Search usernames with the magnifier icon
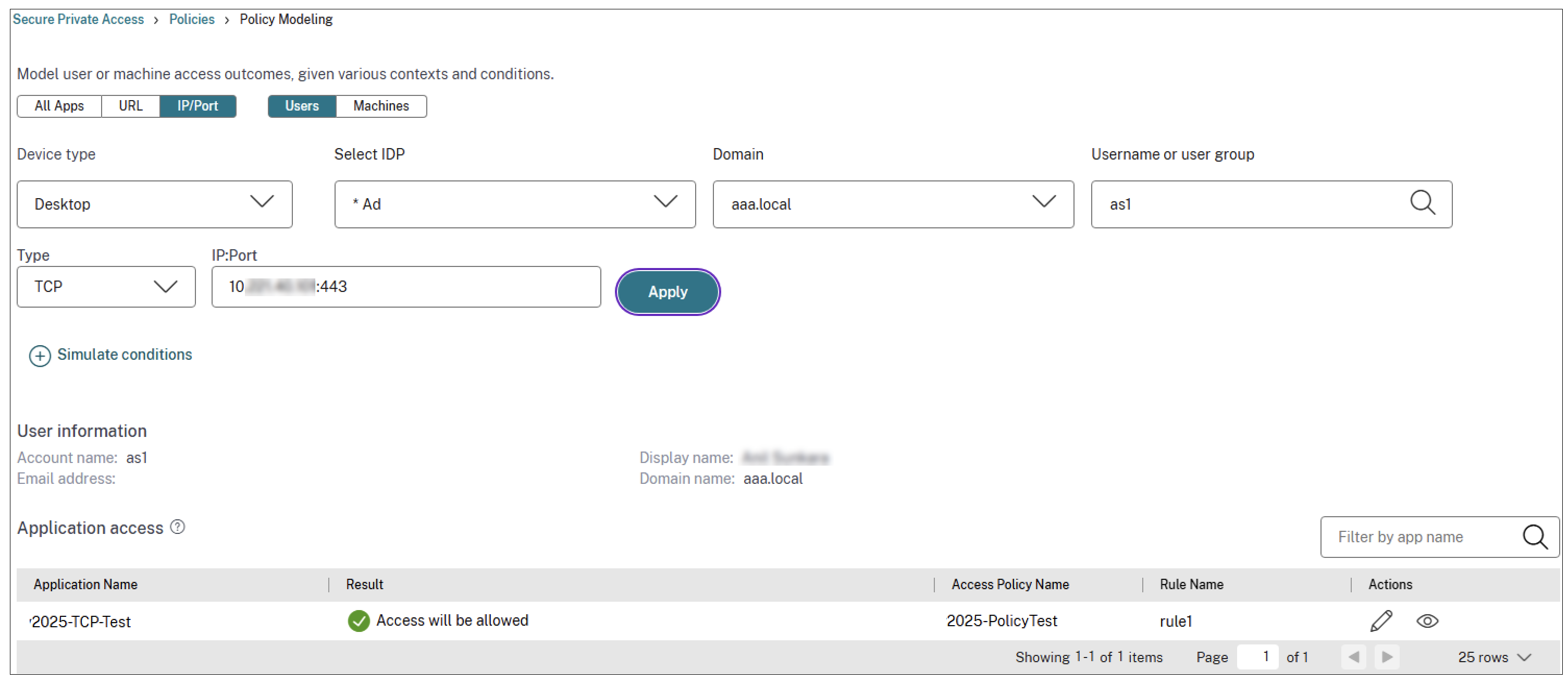 pyautogui.click(x=1423, y=204)
